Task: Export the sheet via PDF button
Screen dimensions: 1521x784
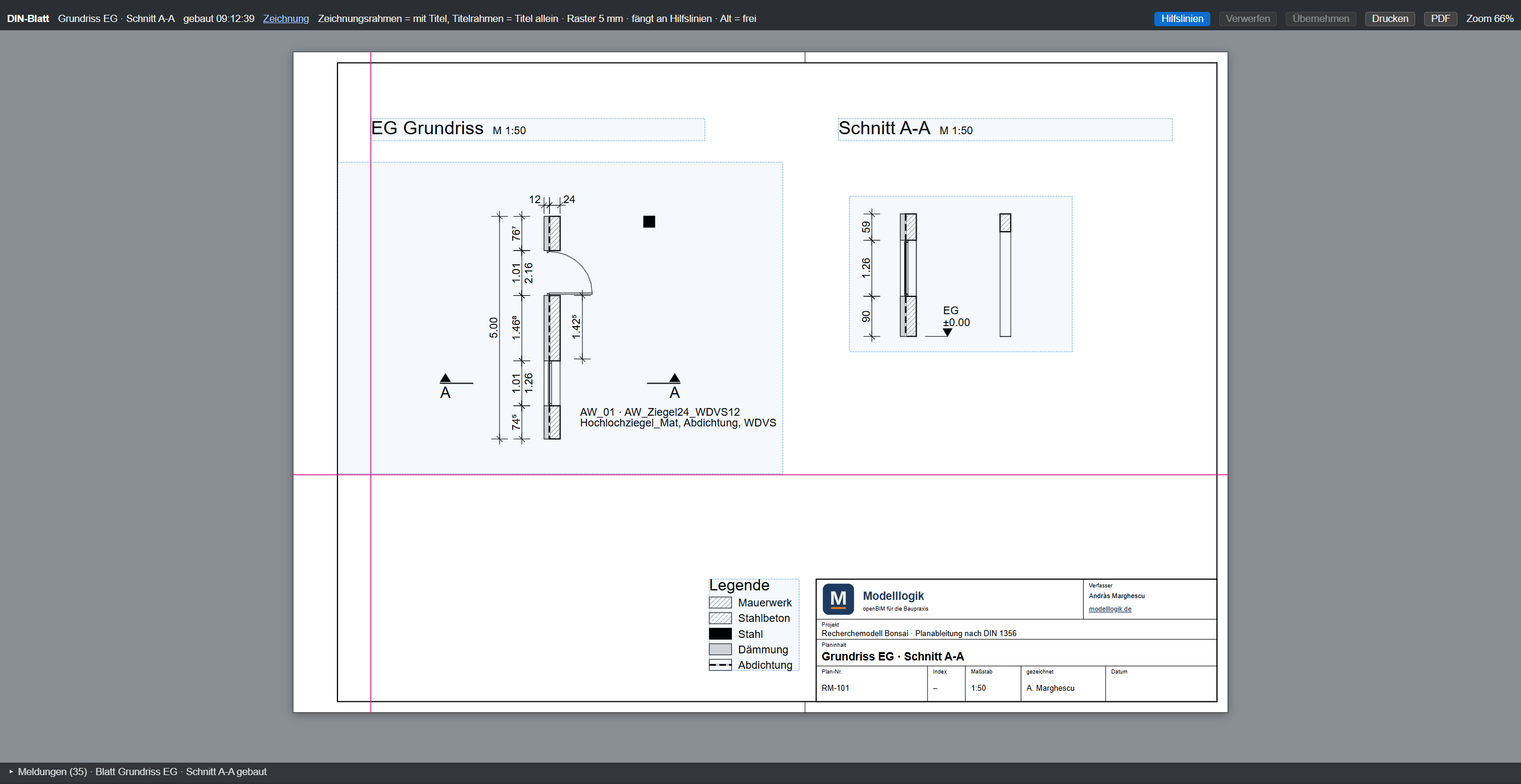Action: tap(1440, 18)
